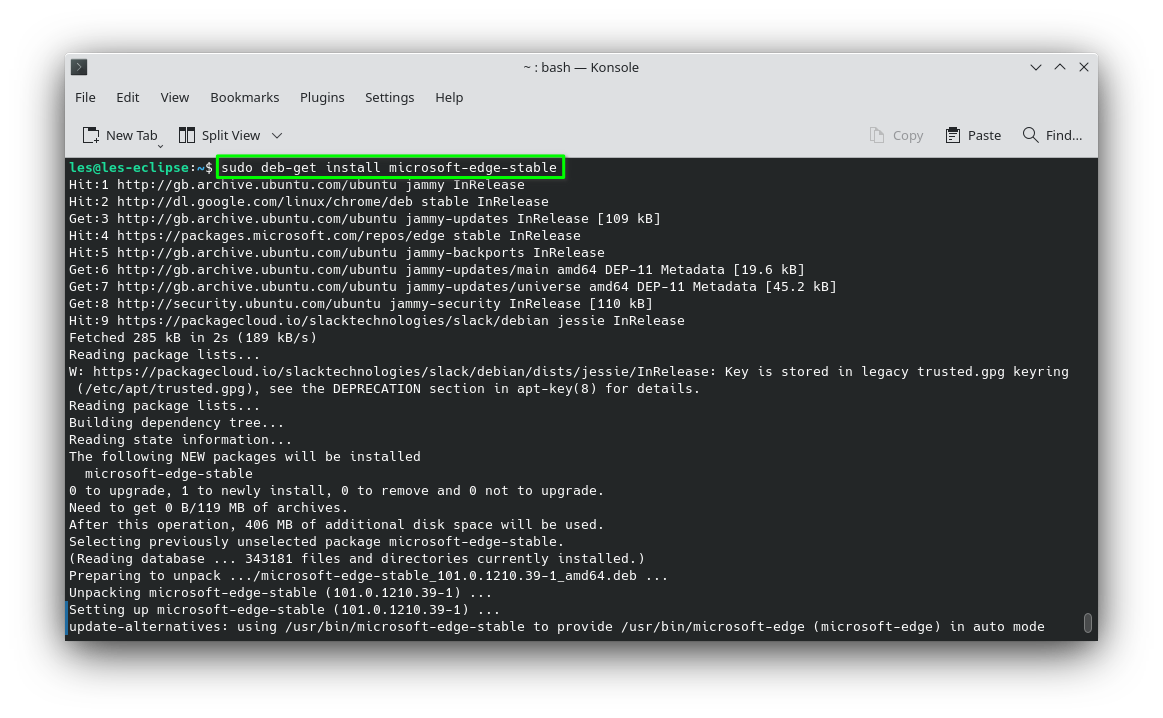Screen dimensions: 1163x718
Task: Click the 'update-alternatives' output line
Action: (557, 628)
